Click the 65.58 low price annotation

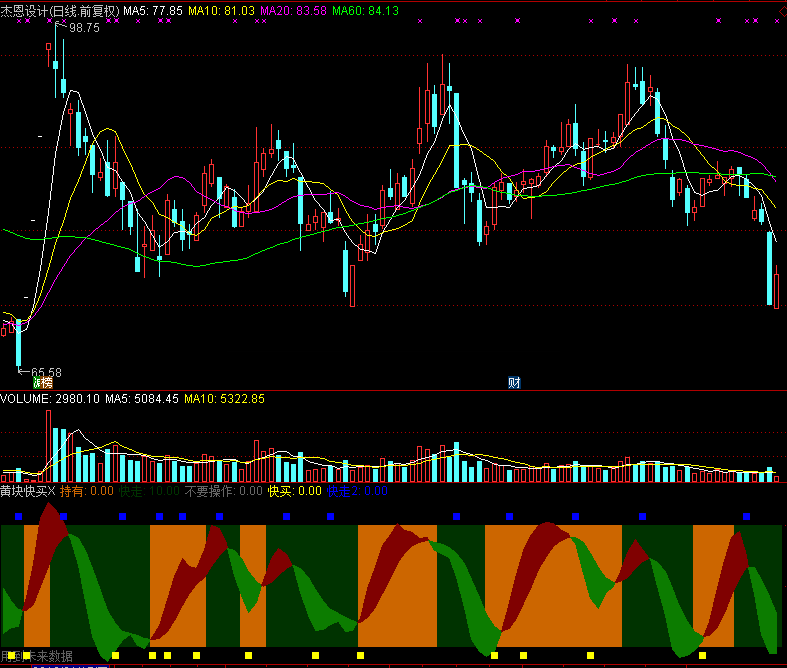(46, 372)
